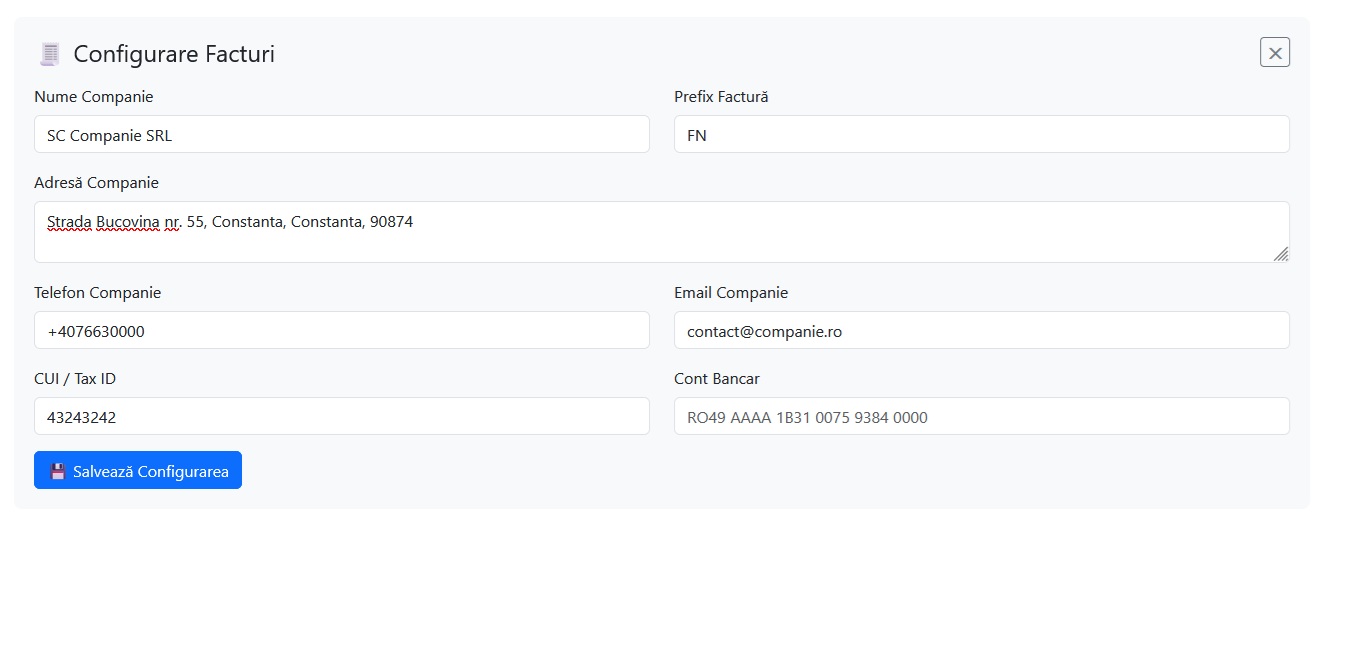
Task: Close the Configurare Facturi panel
Action: pos(1274,53)
